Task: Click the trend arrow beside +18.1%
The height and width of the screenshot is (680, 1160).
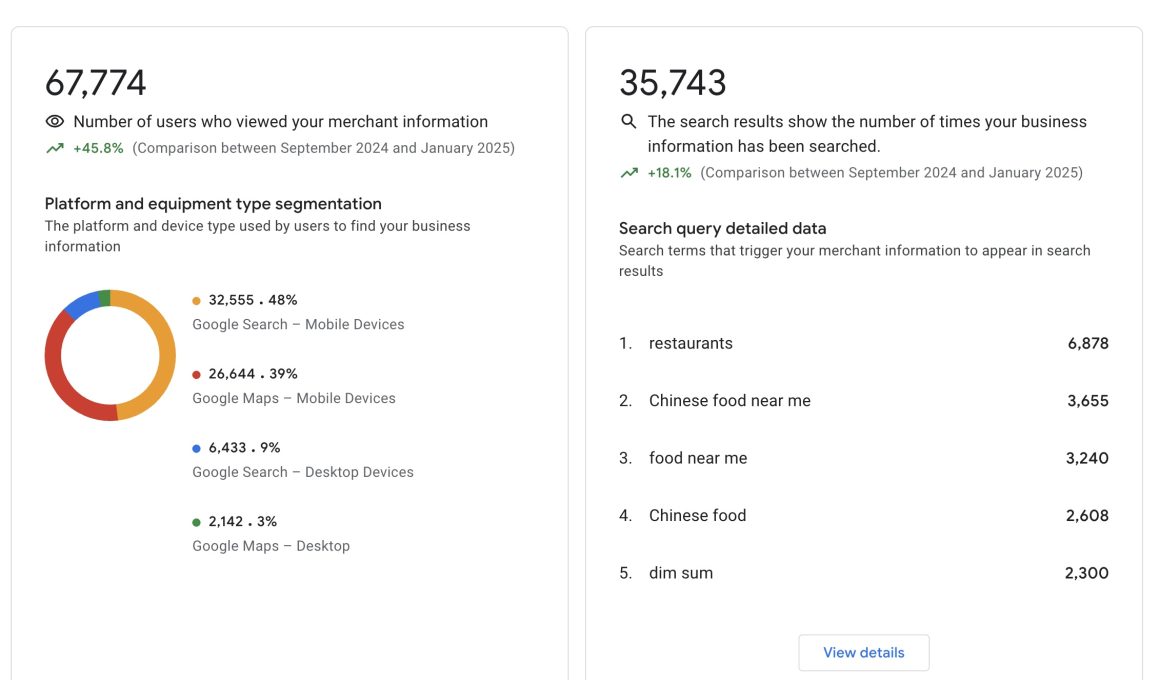Action: 628,171
